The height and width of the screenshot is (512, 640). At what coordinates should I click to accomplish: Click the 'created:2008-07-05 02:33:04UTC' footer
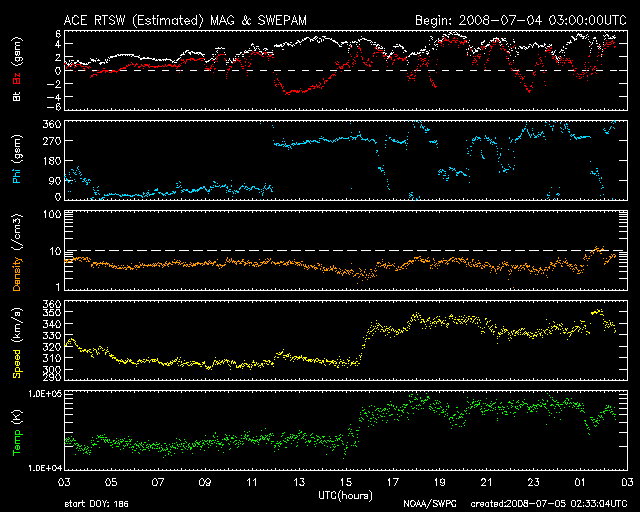[549, 504]
